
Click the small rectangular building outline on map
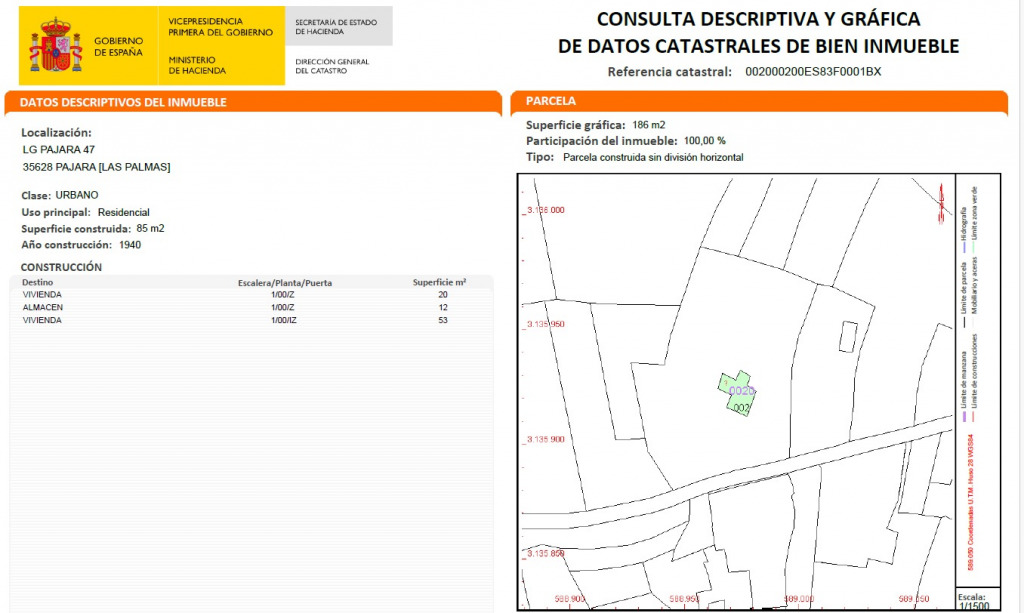pos(848,336)
